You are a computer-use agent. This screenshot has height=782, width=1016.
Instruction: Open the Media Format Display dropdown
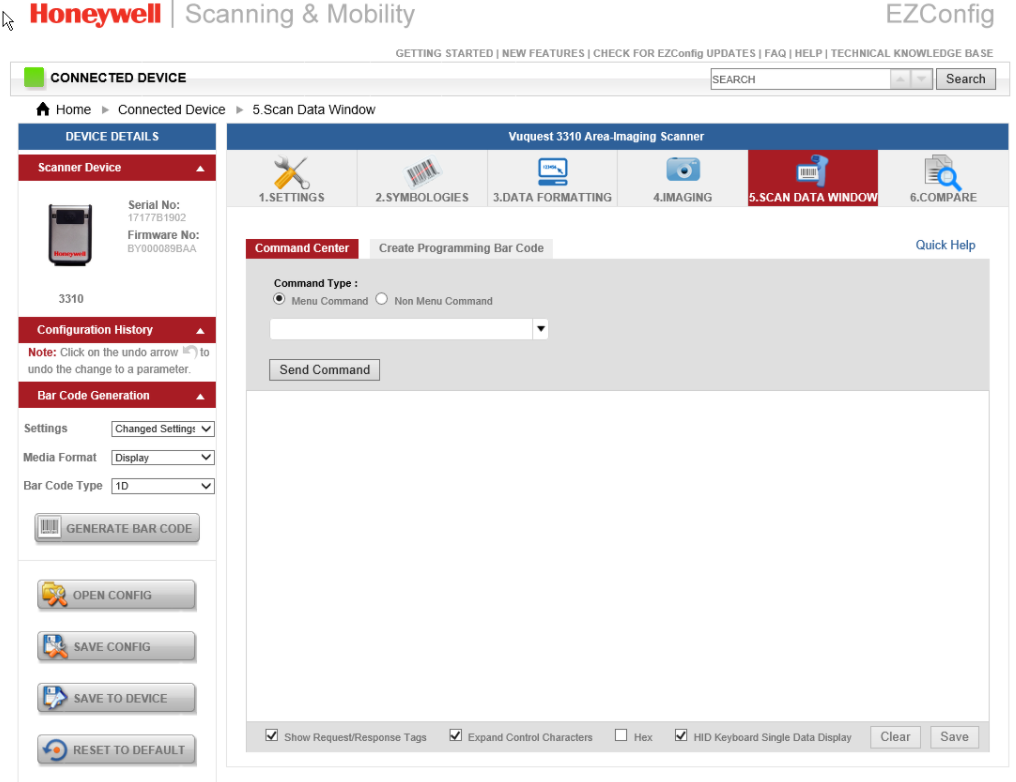pyautogui.click(x=163, y=457)
